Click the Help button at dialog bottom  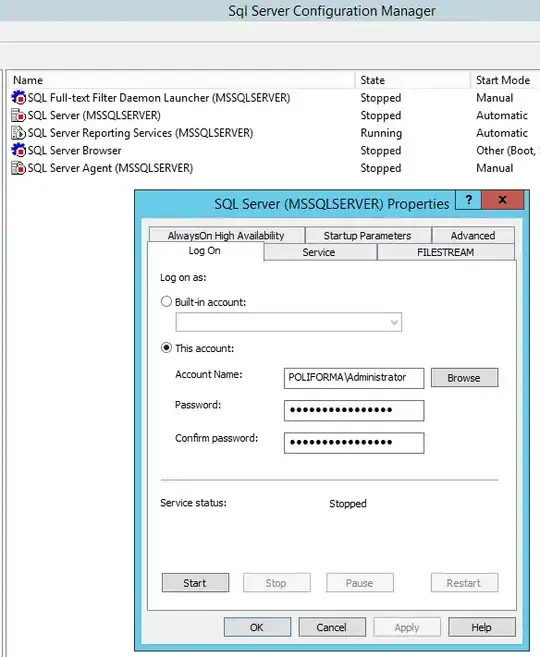pyautogui.click(x=482, y=627)
